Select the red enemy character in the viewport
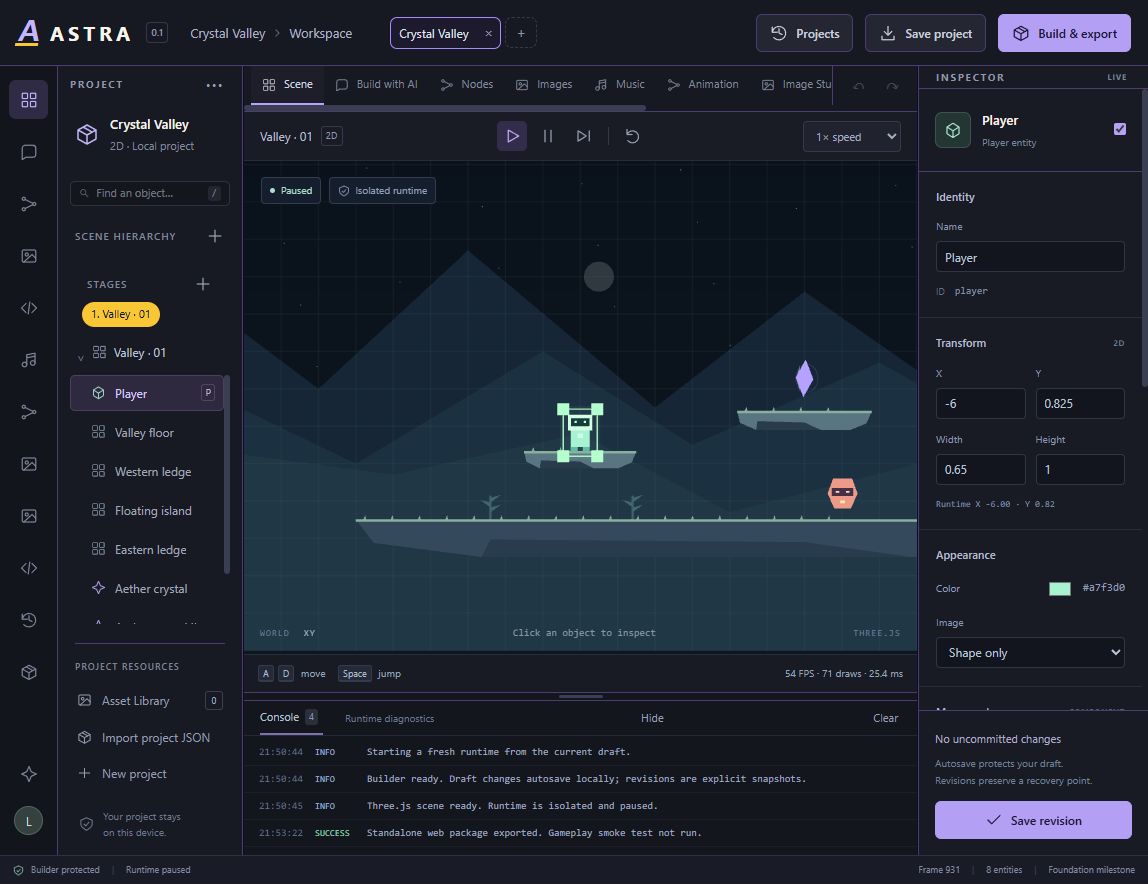 (842, 493)
